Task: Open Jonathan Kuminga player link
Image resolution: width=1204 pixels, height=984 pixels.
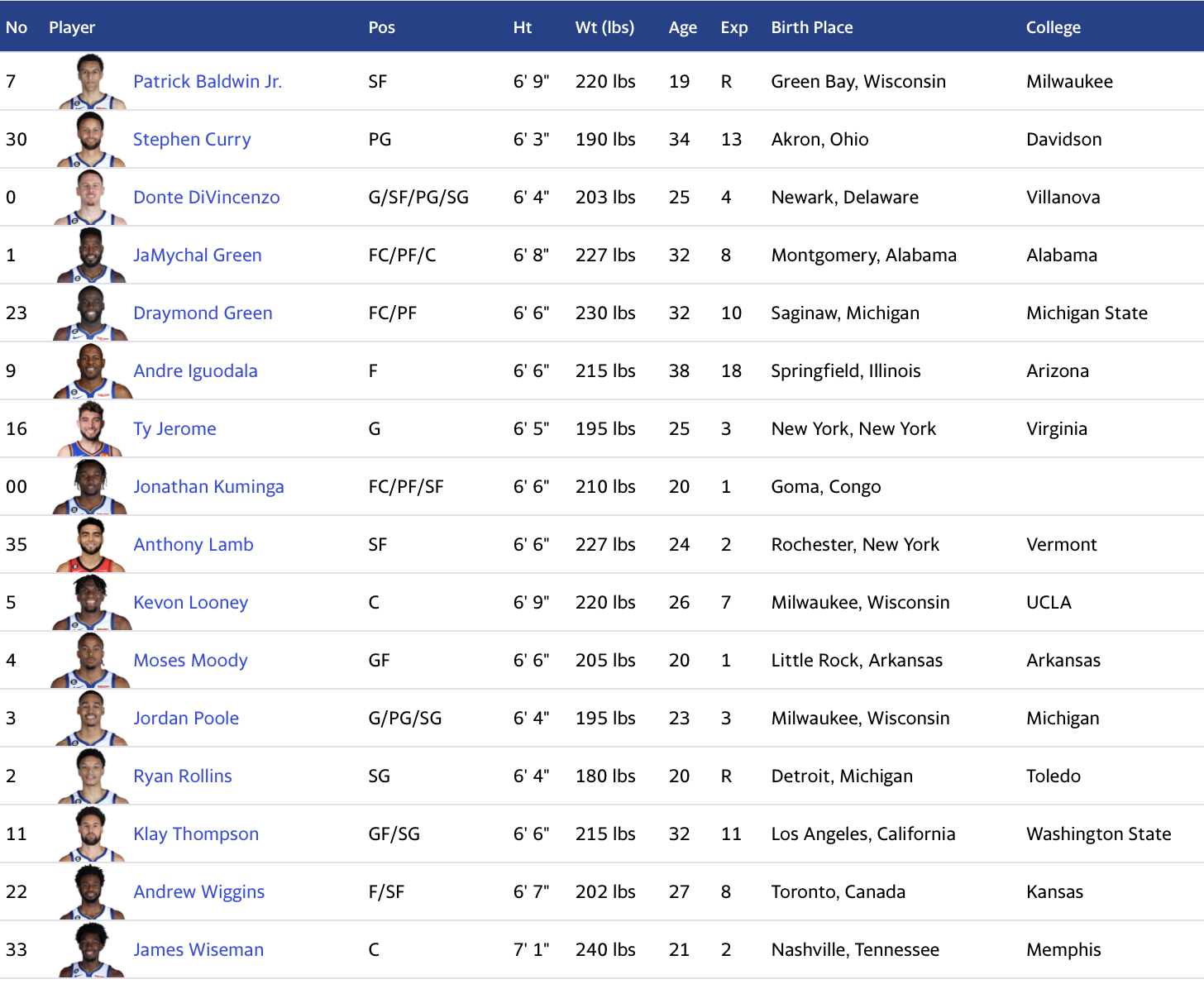Action: tap(208, 486)
